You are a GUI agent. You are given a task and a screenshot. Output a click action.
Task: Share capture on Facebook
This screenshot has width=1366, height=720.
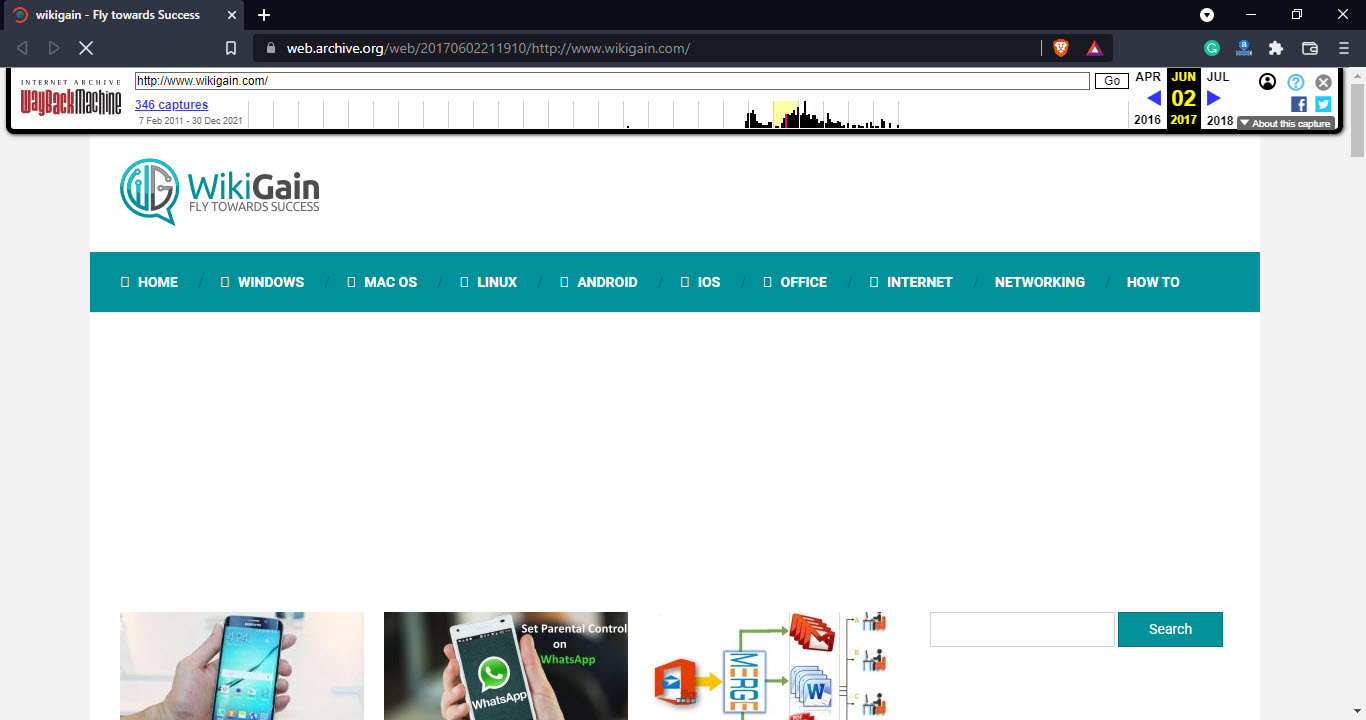[x=1299, y=104]
